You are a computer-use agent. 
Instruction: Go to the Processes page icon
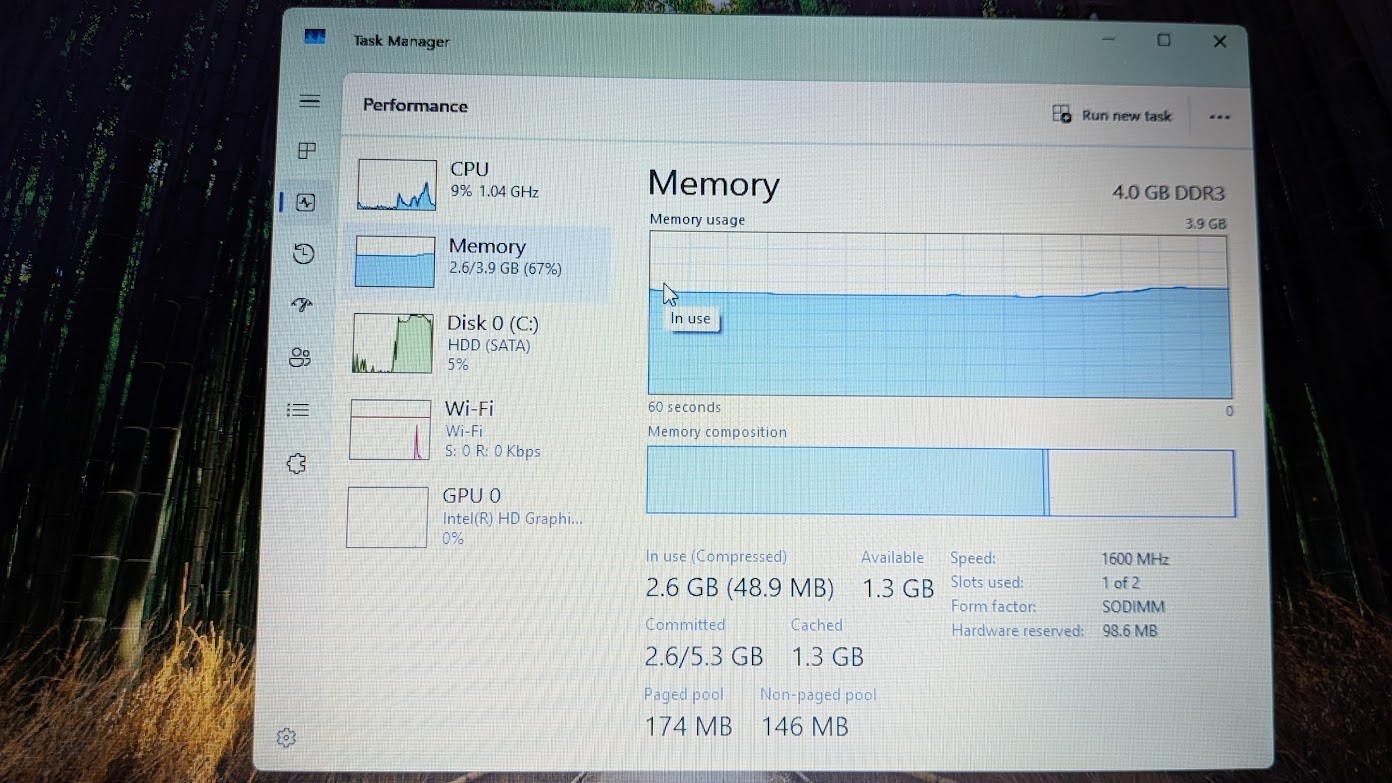[x=308, y=151]
